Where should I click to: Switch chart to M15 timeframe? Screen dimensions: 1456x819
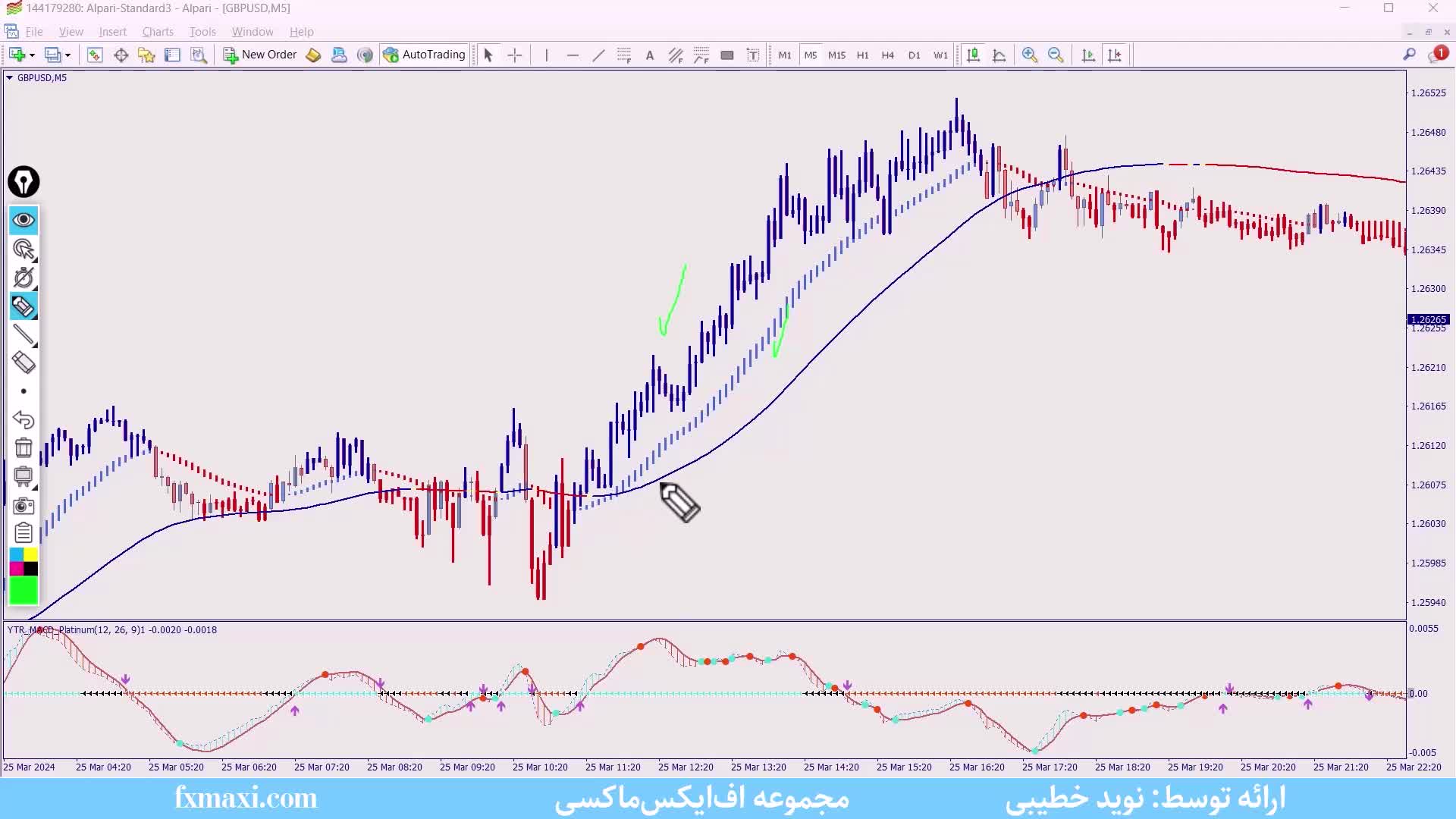click(836, 55)
